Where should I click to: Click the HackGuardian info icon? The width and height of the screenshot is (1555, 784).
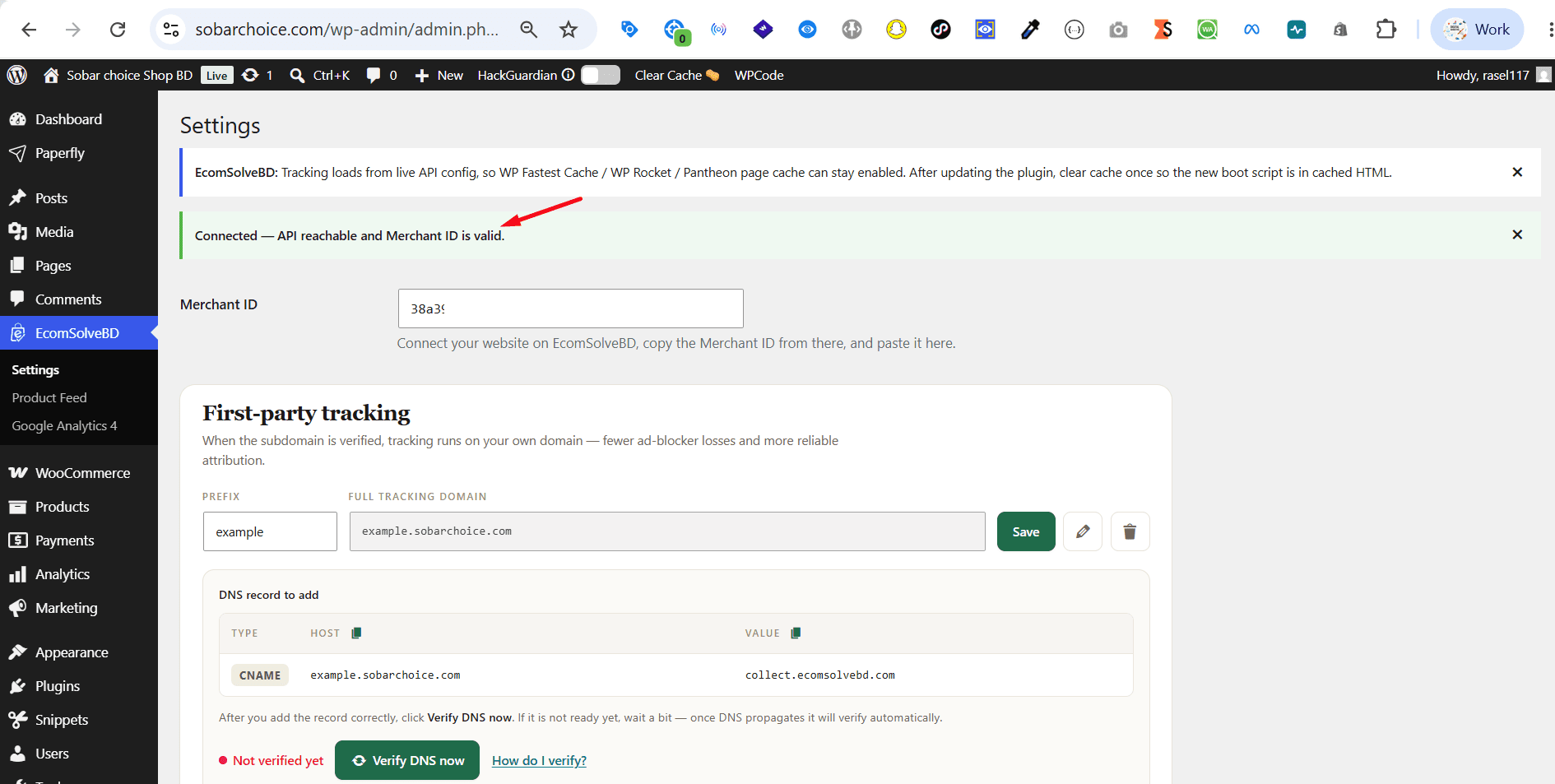(569, 75)
